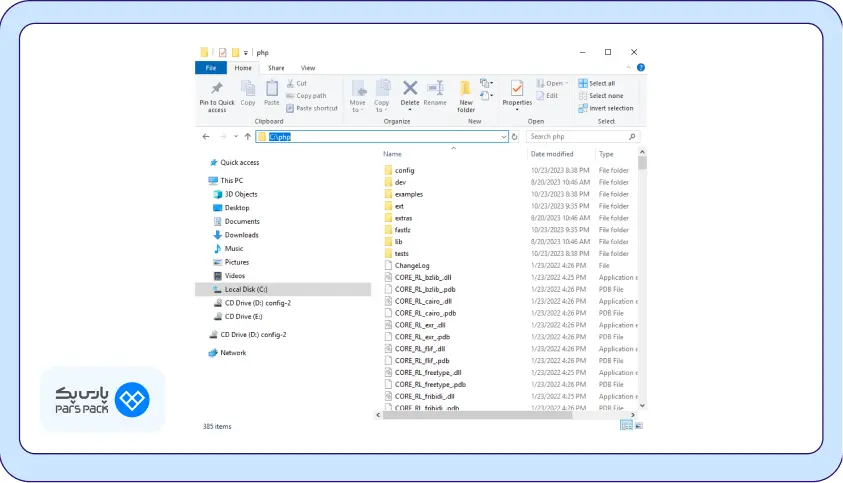Go up one folder level
Image resolution: width=843 pixels, height=483 pixels.
[247, 137]
